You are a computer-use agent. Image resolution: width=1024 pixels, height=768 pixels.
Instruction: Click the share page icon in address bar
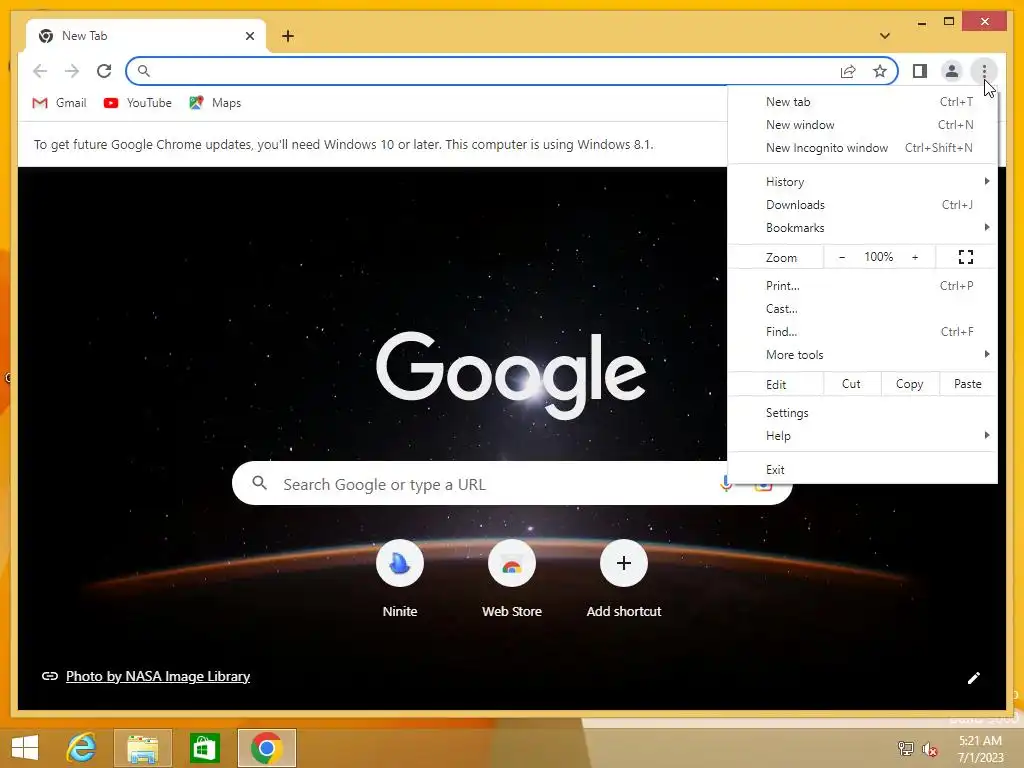848,71
